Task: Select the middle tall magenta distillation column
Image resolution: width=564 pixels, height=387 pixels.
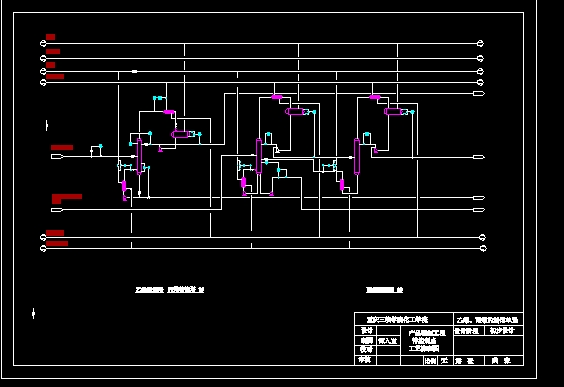Action: tap(259, 156)
